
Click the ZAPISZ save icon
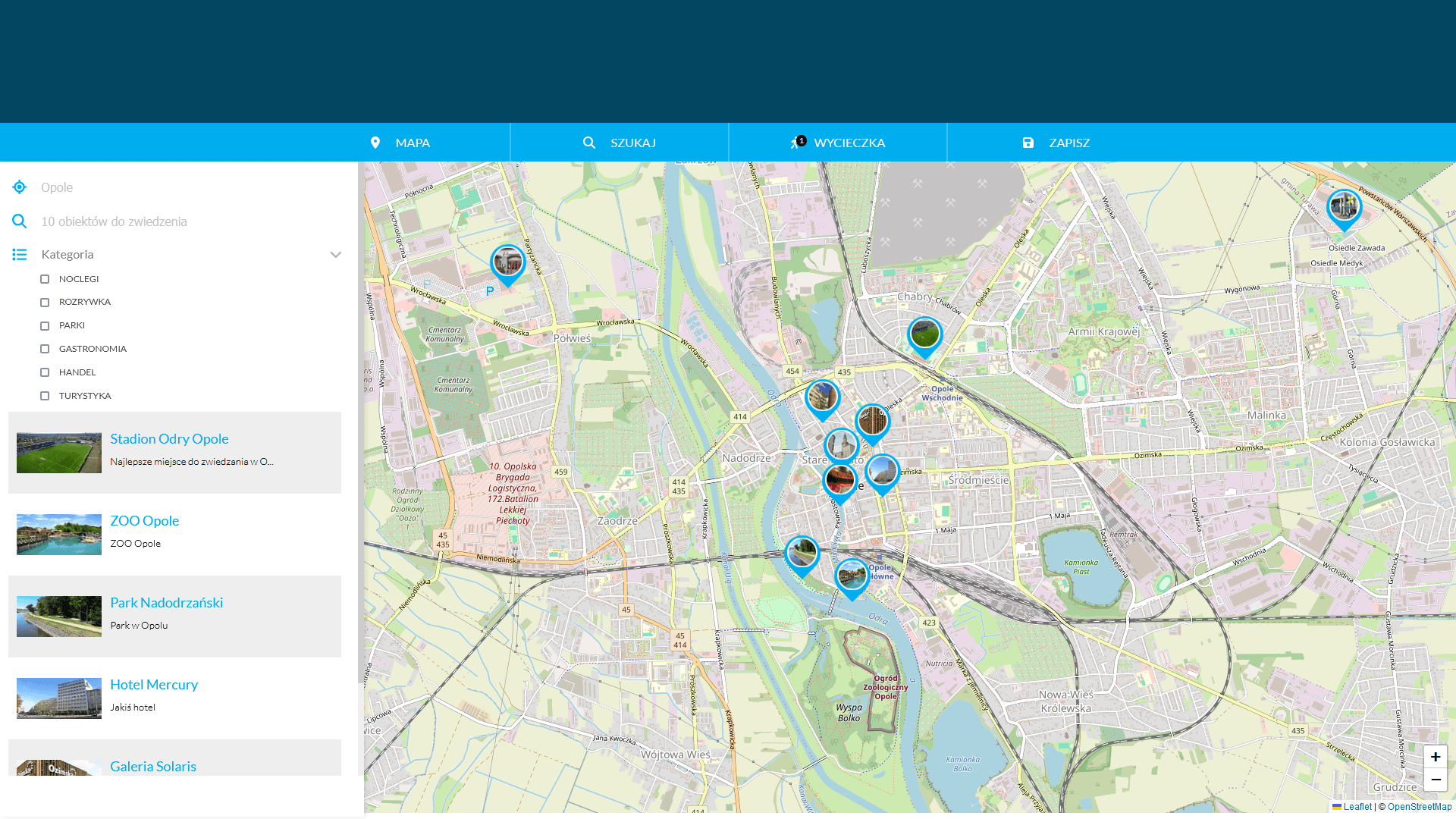pyautogui.click(x=1028, y=142)
